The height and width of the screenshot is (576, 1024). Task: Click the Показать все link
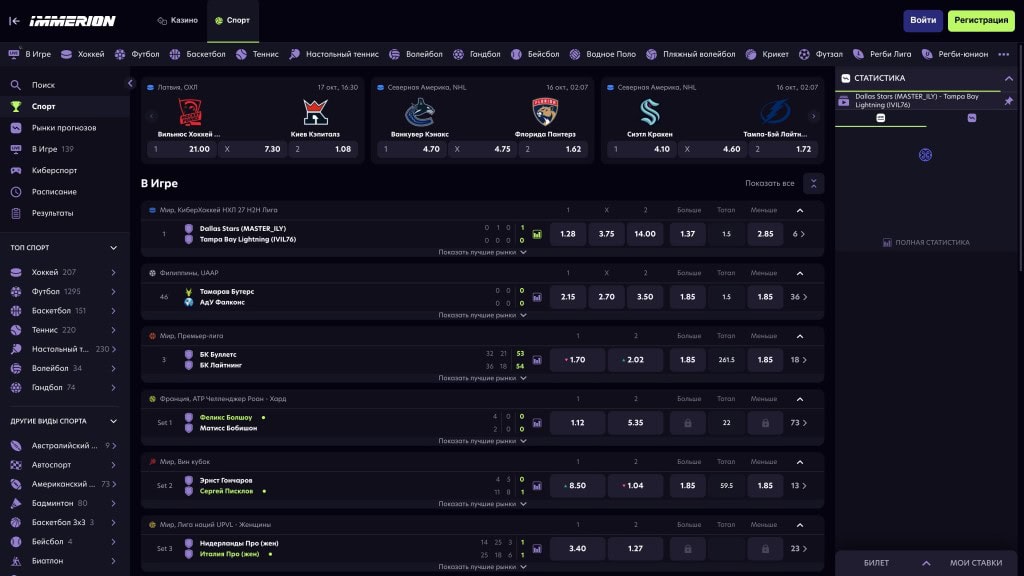click(769, 184)
